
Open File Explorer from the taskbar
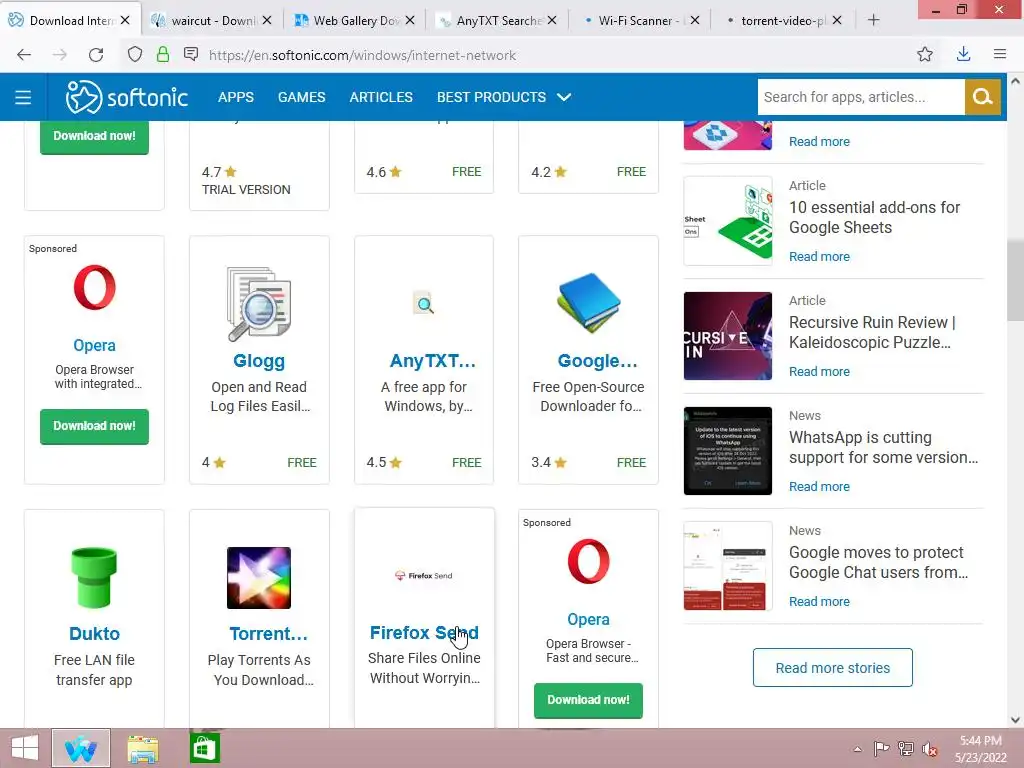click(143, 748)
